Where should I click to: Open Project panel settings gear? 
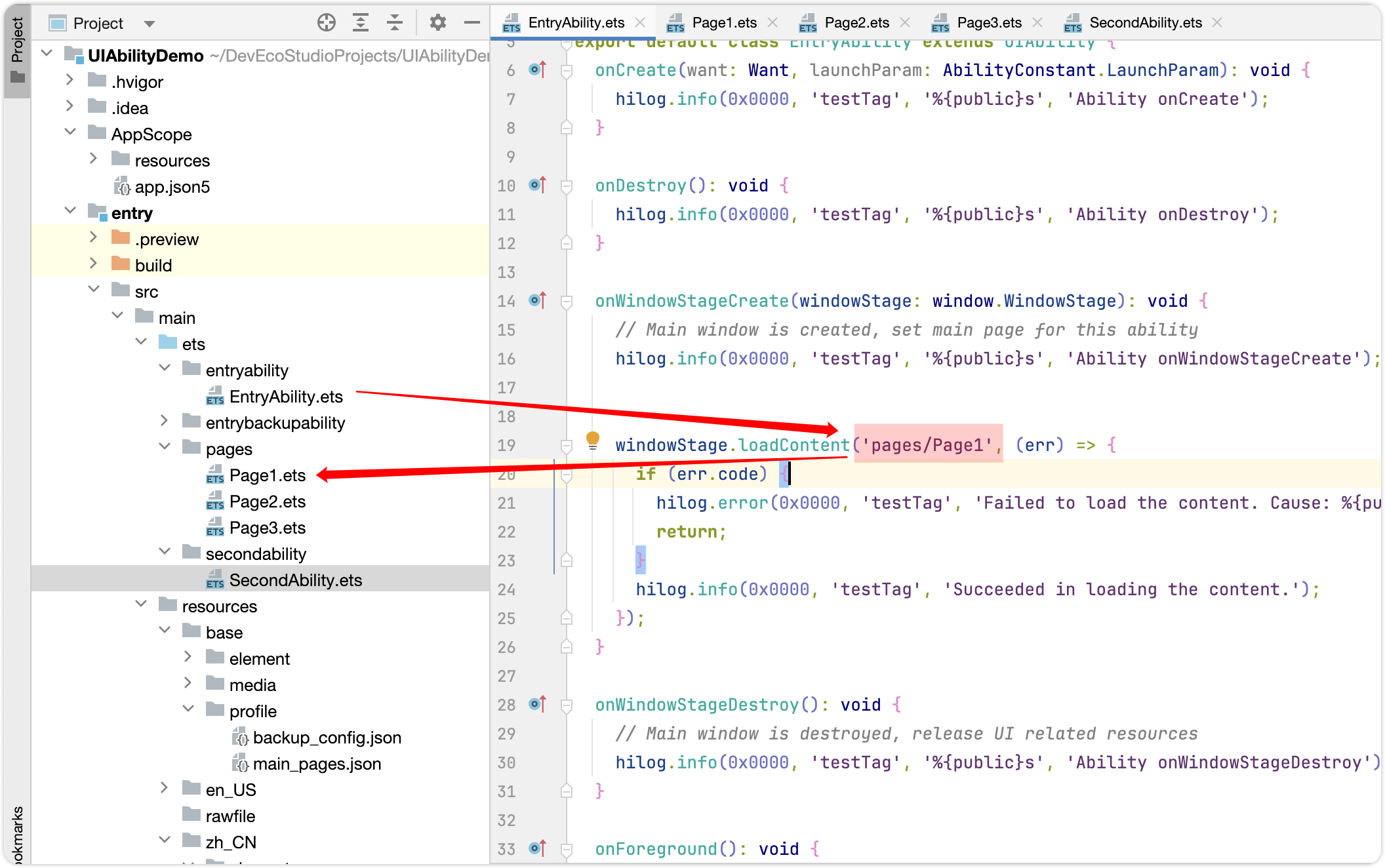tap(437, 23)
